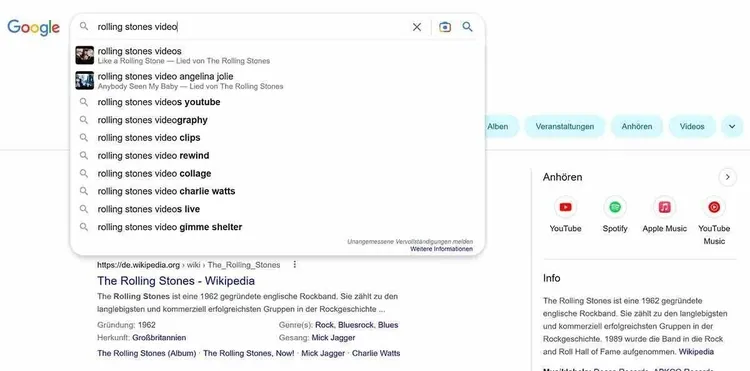The width and height of the screenshot is (750, 371).
Task: Click magnifier icon beside 'videos live' suggestion
Action: pos(84,209)
